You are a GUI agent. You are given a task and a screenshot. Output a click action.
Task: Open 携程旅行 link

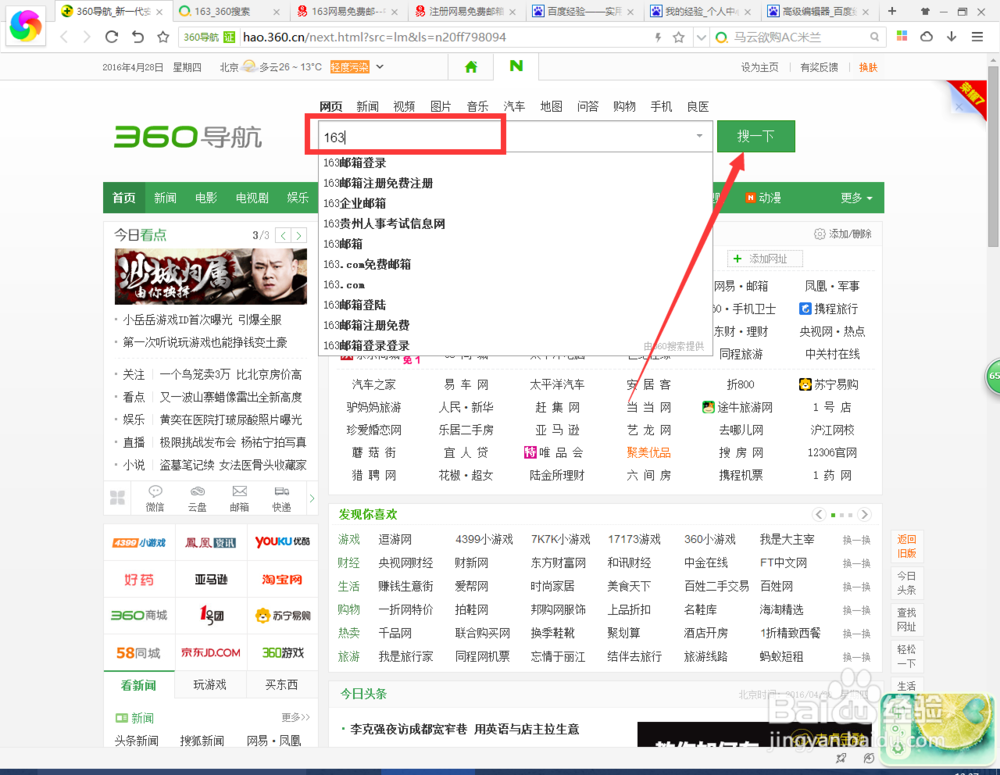828,309
